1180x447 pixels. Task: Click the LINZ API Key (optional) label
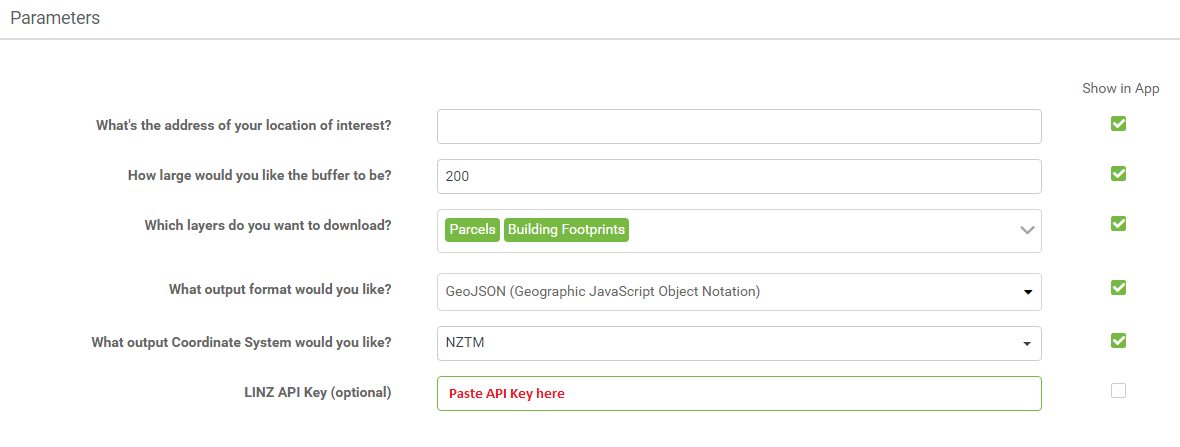[310, 392]
